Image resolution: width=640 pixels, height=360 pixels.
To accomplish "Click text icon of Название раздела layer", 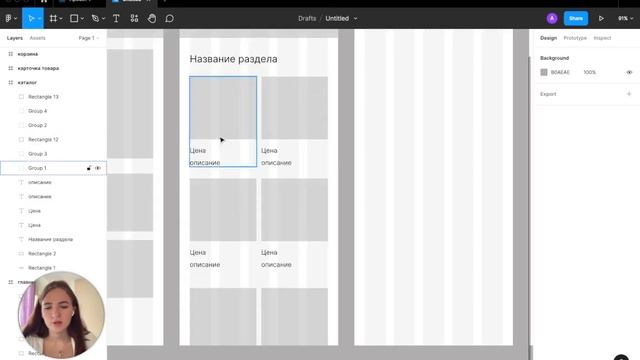I will click(x=21, y=240).
